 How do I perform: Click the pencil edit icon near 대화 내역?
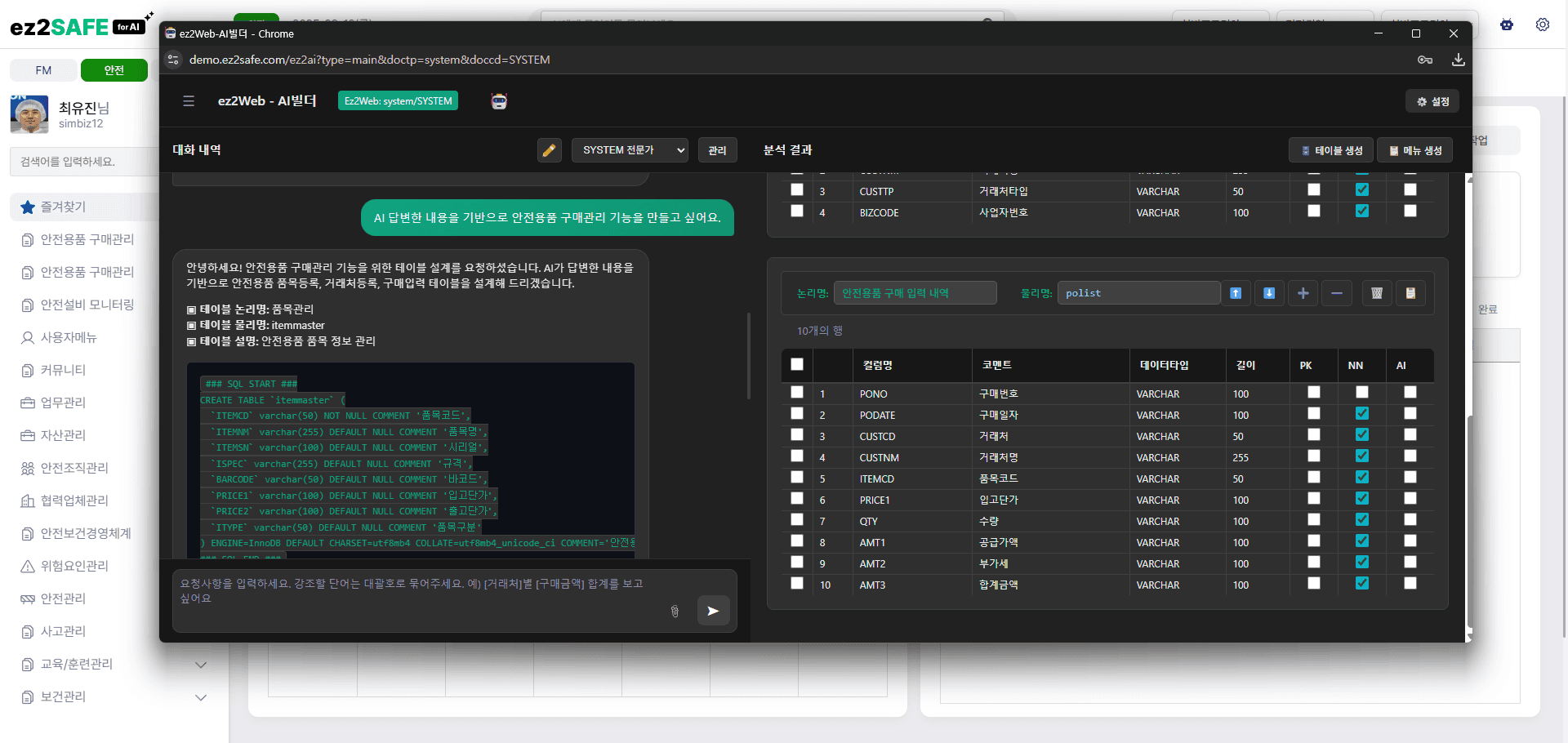click(549, 150)
